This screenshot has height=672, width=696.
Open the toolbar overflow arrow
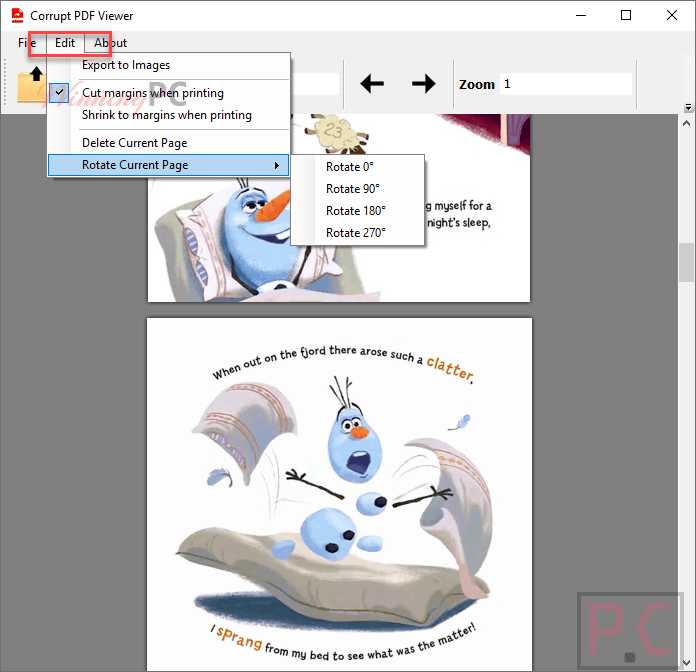tap(688, 107)
